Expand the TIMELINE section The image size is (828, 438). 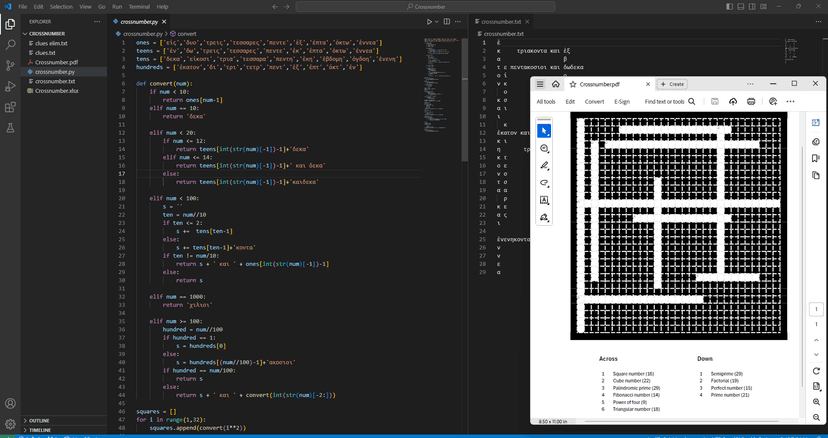click(39, 430)
